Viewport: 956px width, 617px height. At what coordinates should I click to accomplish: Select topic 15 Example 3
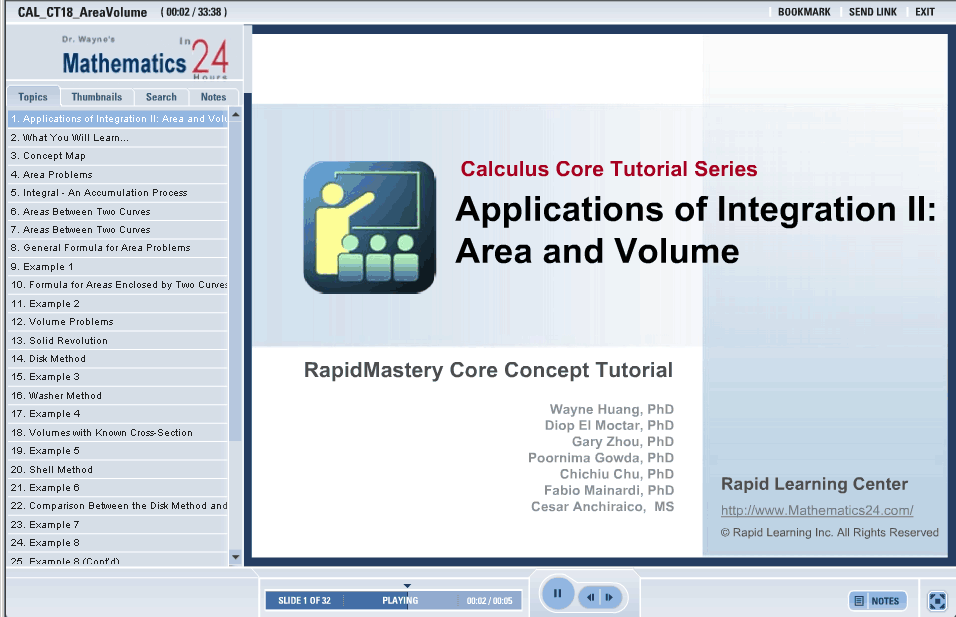[x=118, y=377]
